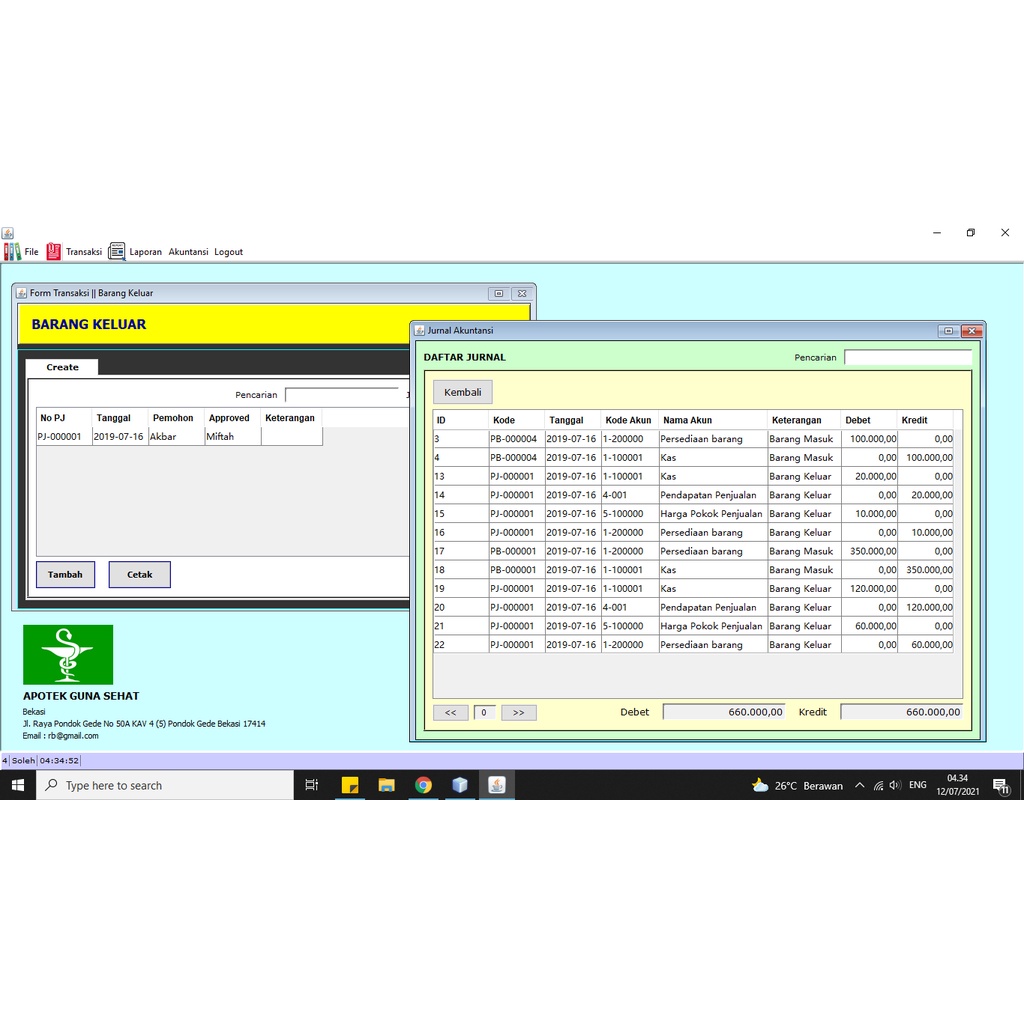Go to next journal page with >>

[x=519, y=712]
